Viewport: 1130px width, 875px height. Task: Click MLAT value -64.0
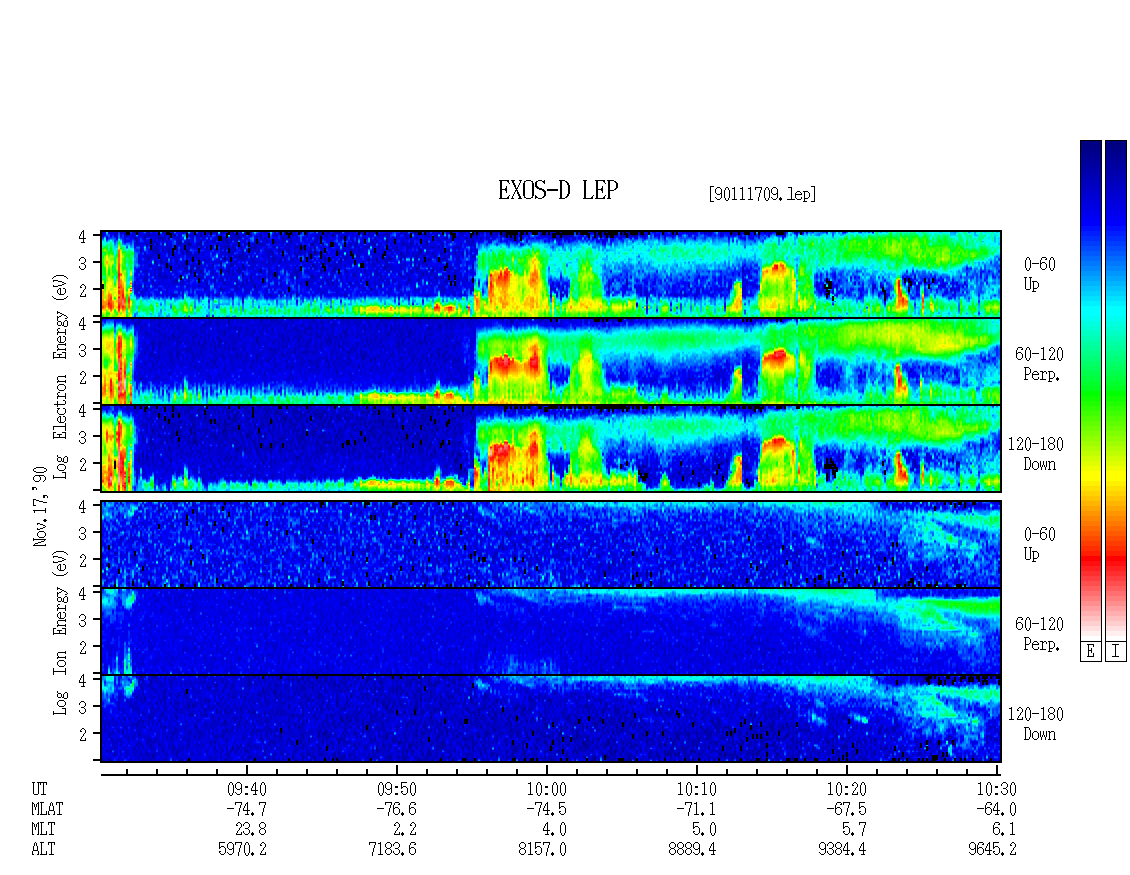point(996,809)
